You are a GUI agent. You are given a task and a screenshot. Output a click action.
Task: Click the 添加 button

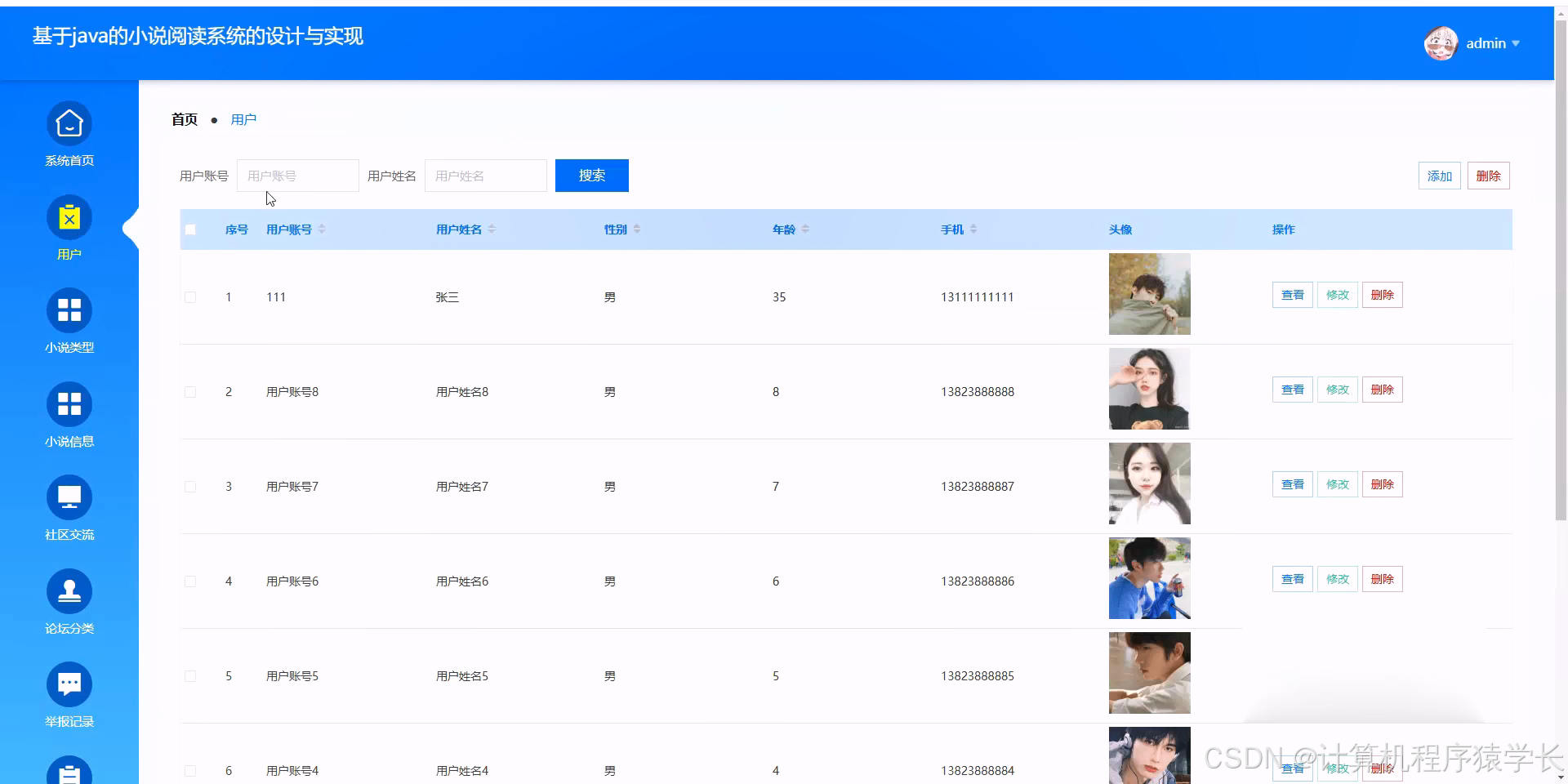tap(1440, 176)
